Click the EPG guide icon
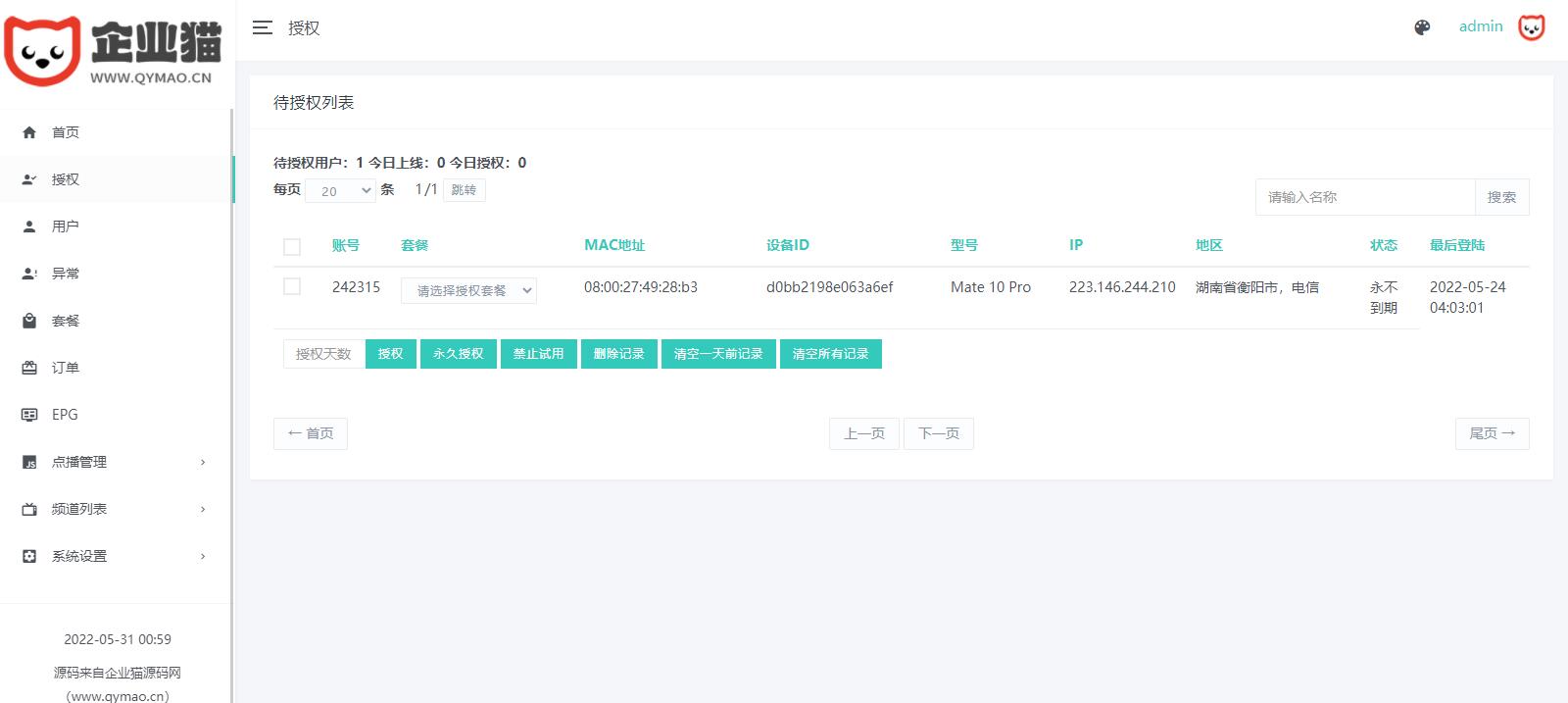 click(x=29, y=415)
